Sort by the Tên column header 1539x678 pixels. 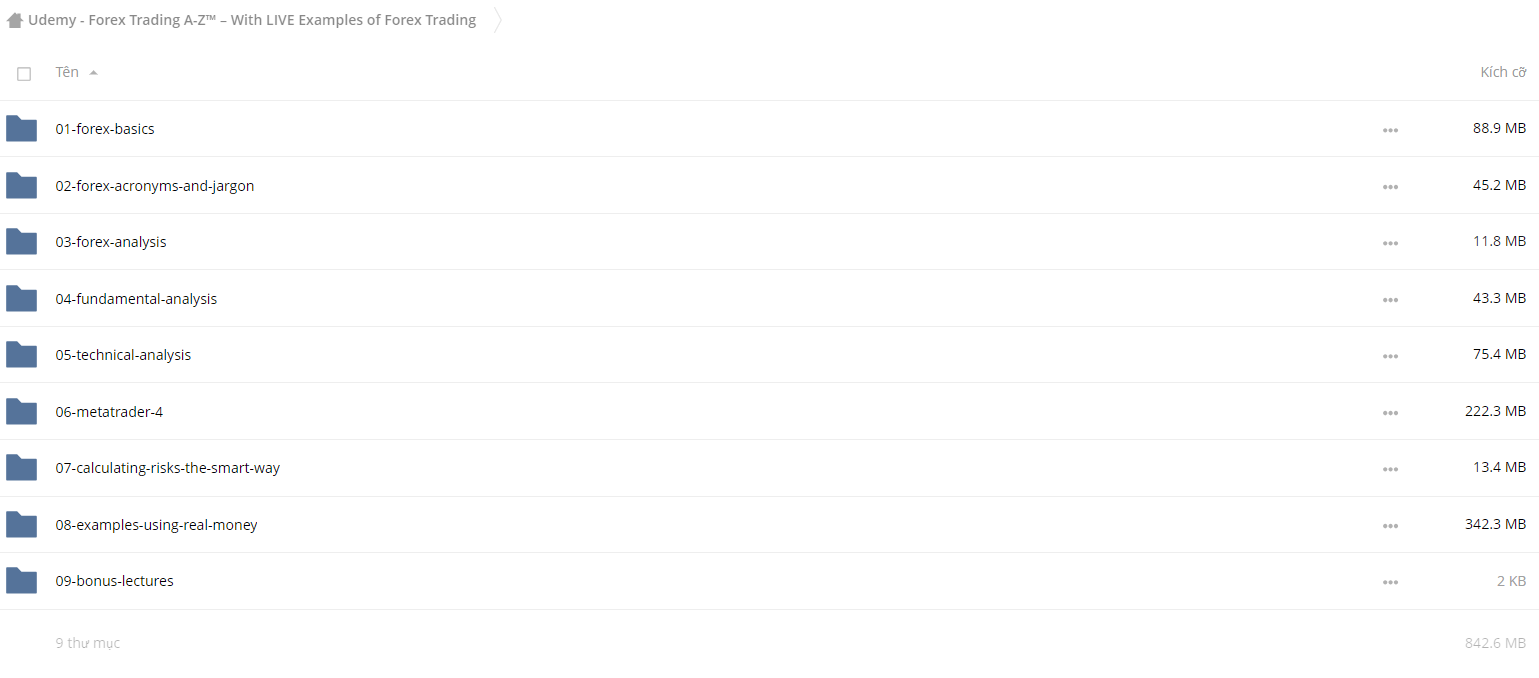pos(67,72)
